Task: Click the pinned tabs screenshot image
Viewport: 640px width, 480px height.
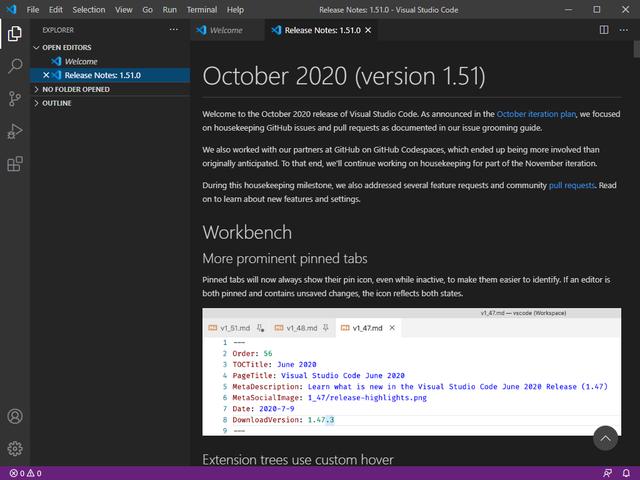Action: 411,372
